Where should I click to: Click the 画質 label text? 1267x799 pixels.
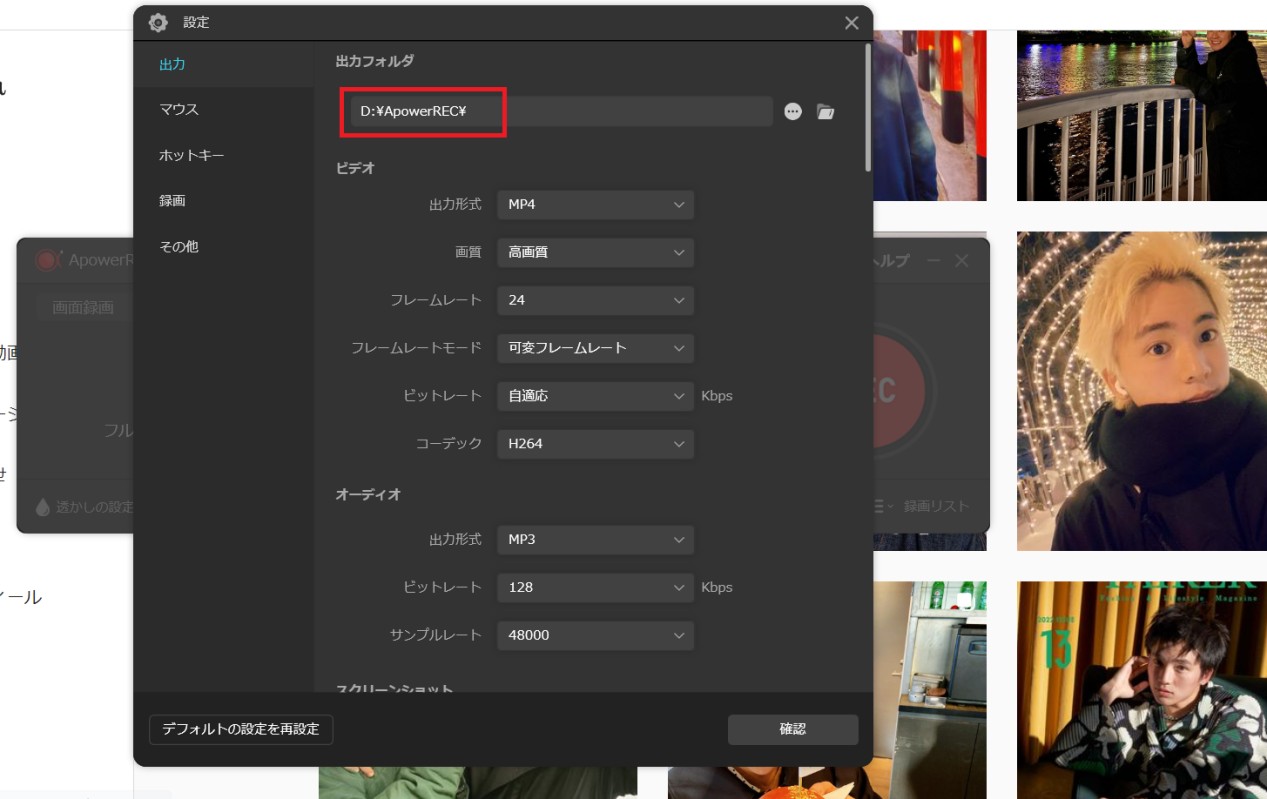pos(469,253)
